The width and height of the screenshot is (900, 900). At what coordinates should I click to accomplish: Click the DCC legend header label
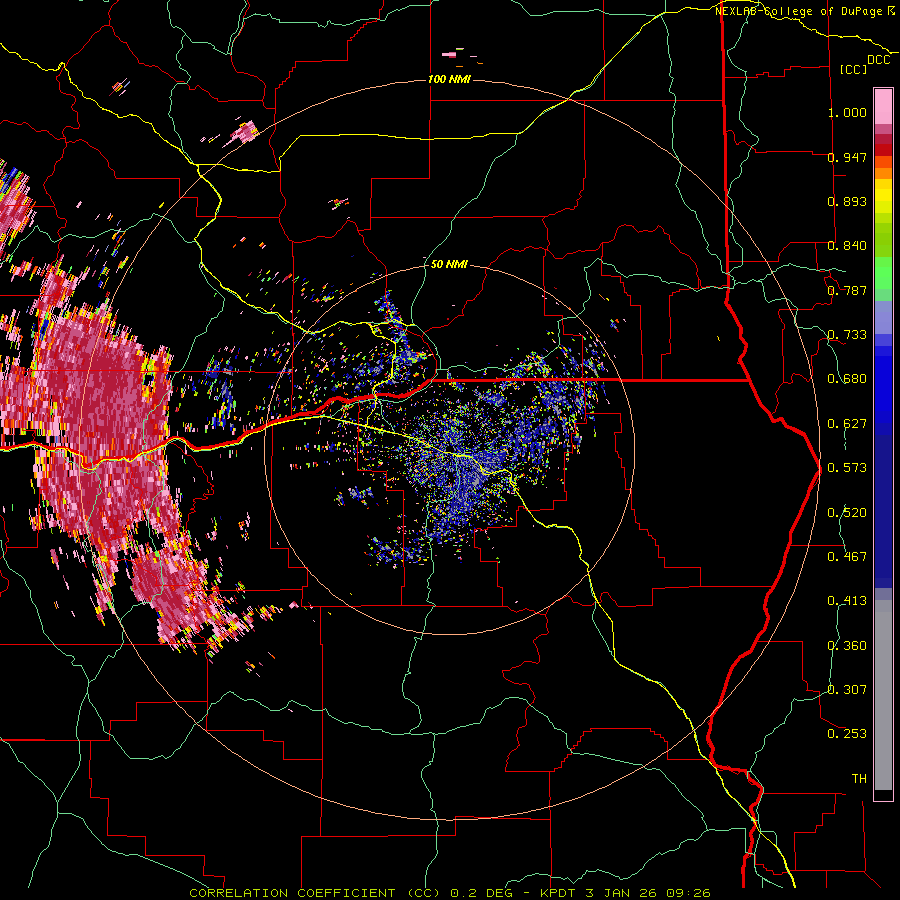pyautogui.click(x=879, y=60)
